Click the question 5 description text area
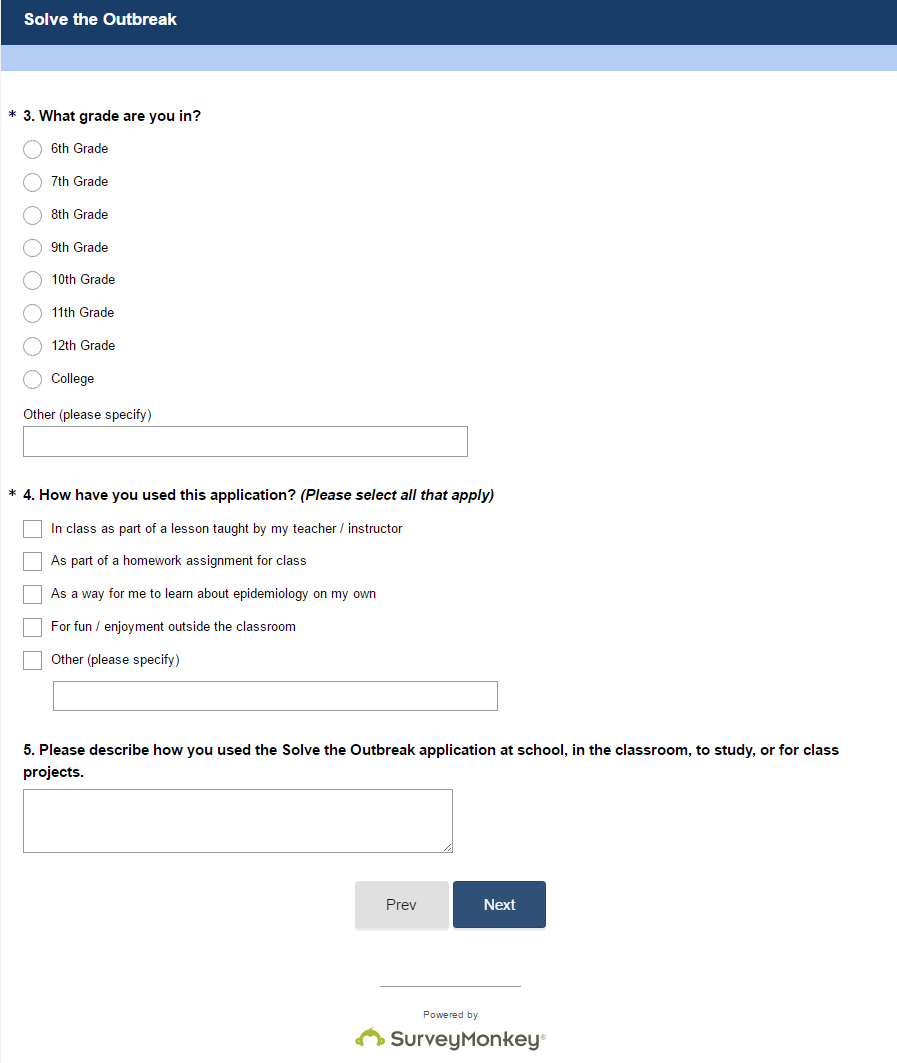Viewport: 897px width, 1063px height. tap(238, 821)
